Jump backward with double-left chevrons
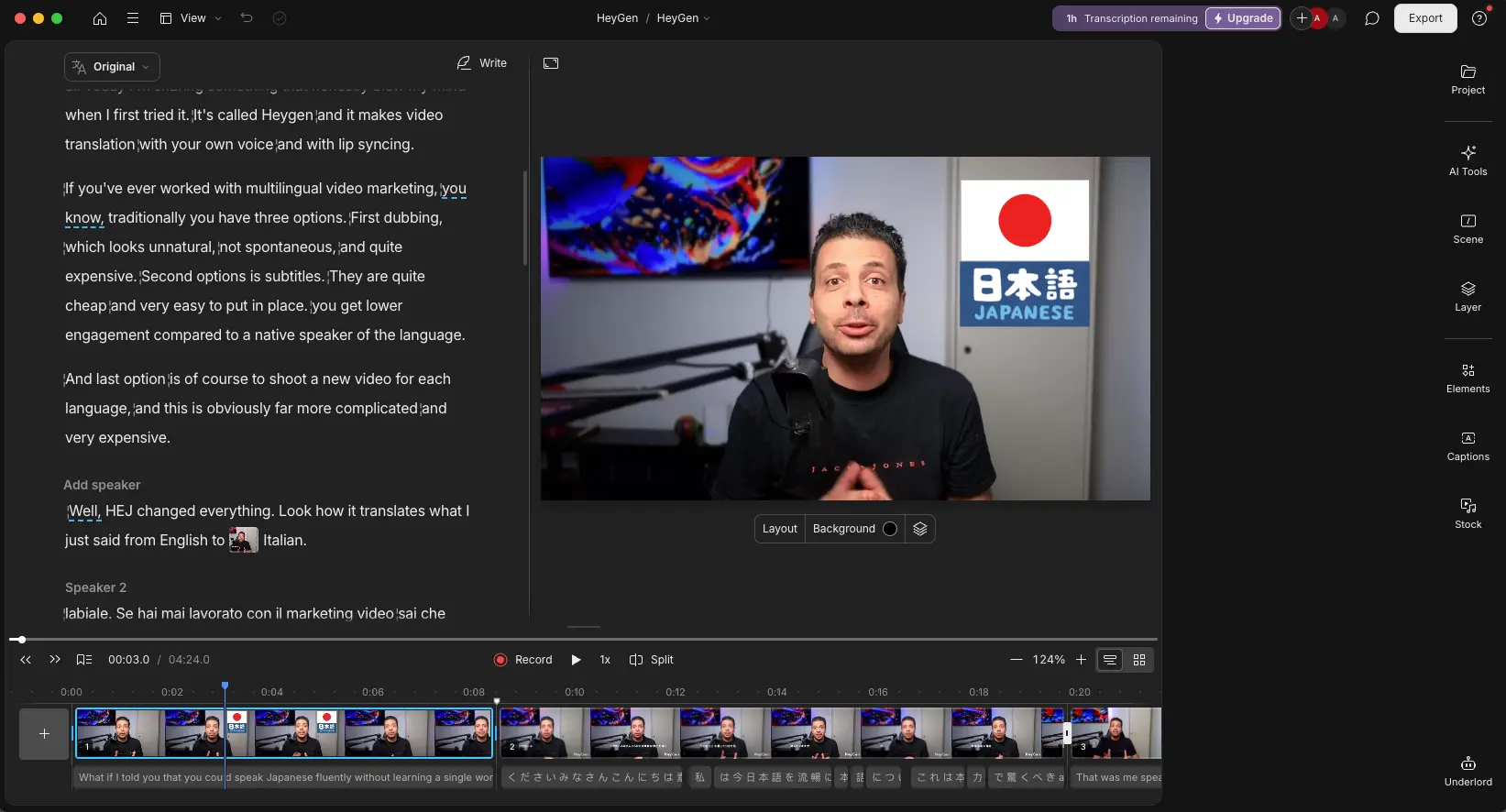The image size is (1506, 812). (26, 660)
